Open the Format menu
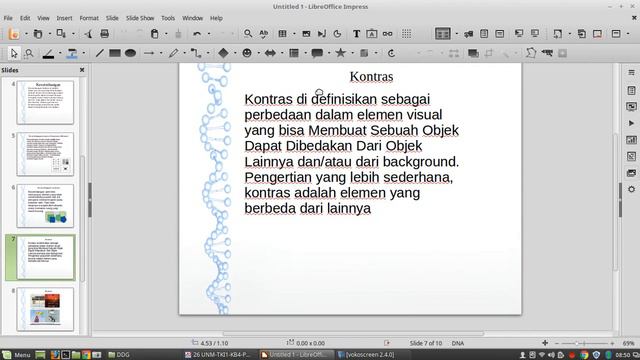 (x=89, y=18)
